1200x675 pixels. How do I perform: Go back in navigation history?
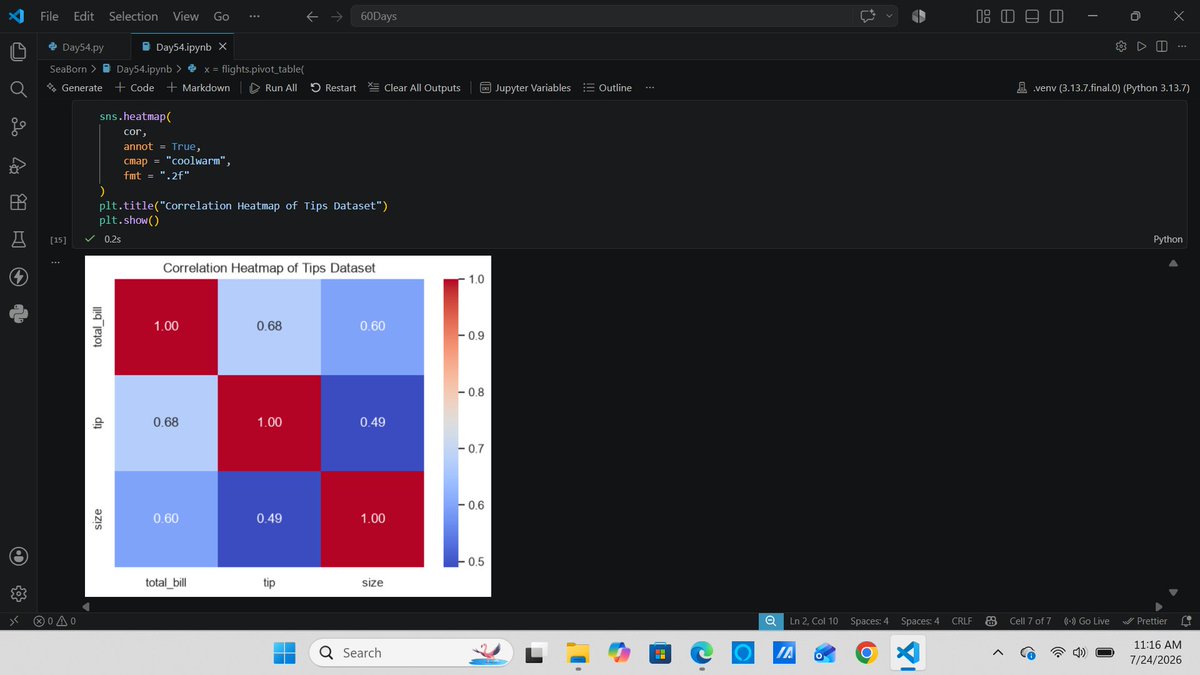(x=312, y=16)
